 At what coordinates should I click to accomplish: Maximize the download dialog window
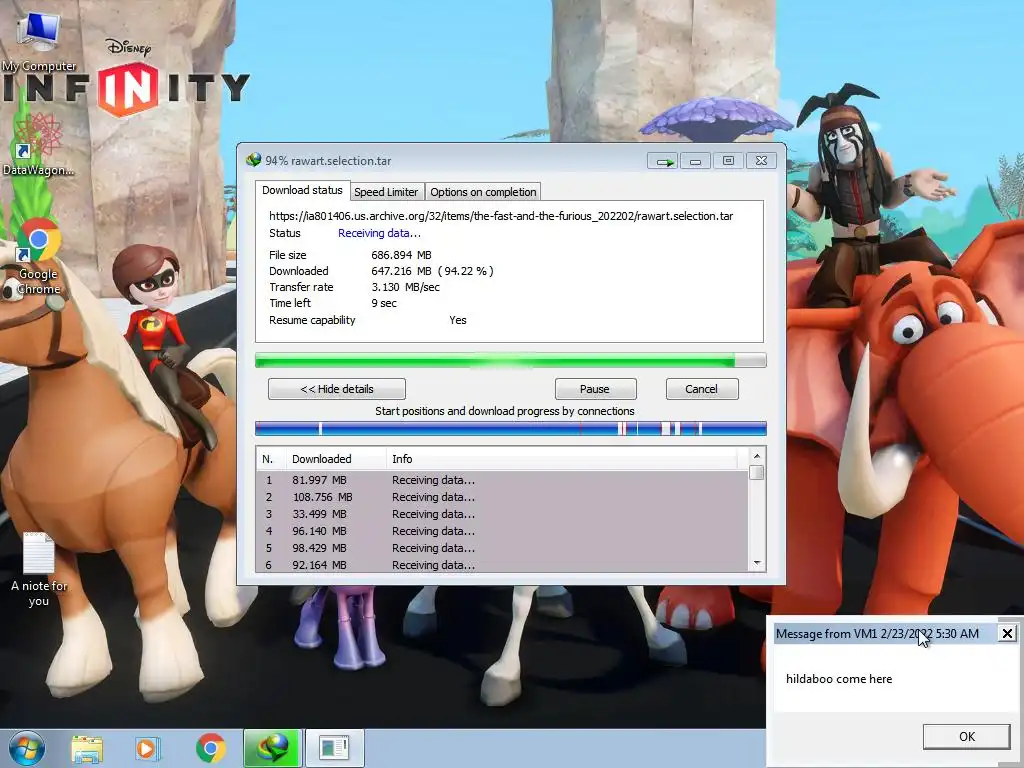728,161
